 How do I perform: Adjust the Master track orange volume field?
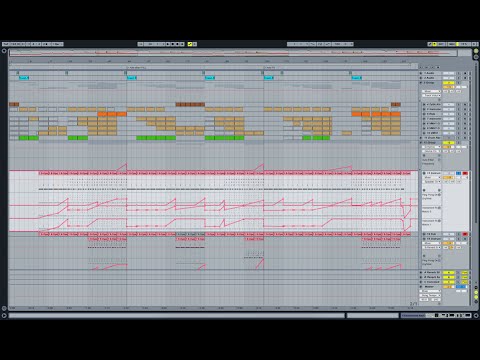[448, 287]
